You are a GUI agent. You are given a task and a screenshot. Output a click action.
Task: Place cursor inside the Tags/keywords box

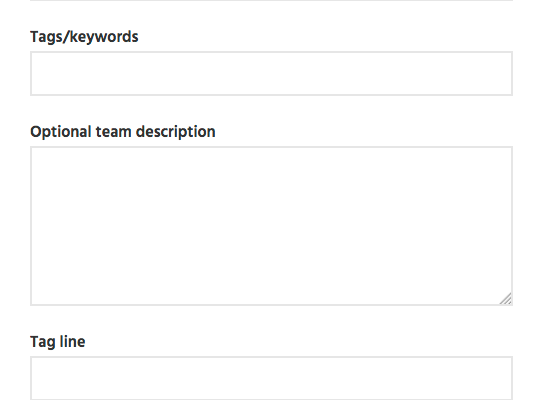271,74
